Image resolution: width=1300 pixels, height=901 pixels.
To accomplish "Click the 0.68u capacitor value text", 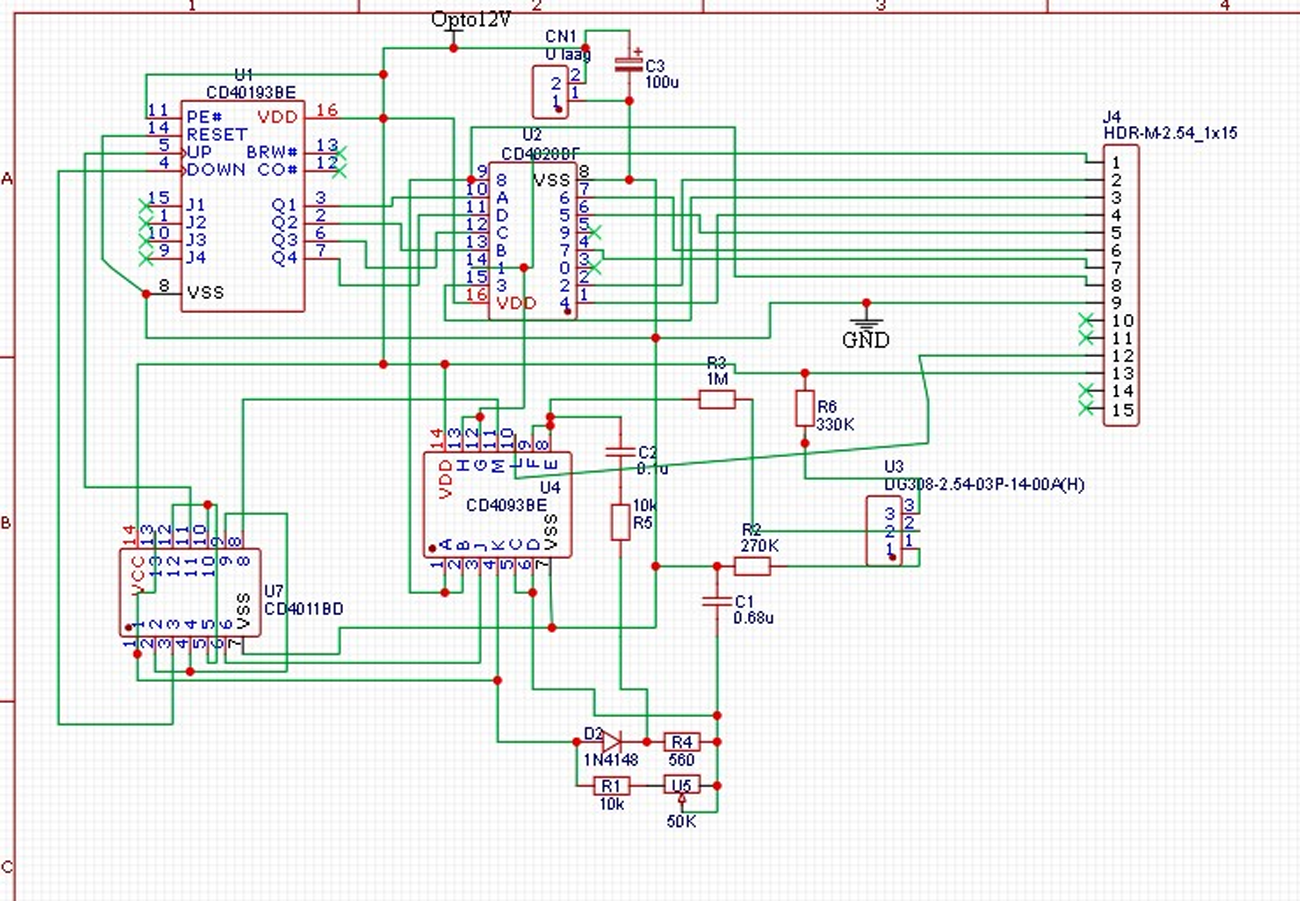I will point(754,617).
